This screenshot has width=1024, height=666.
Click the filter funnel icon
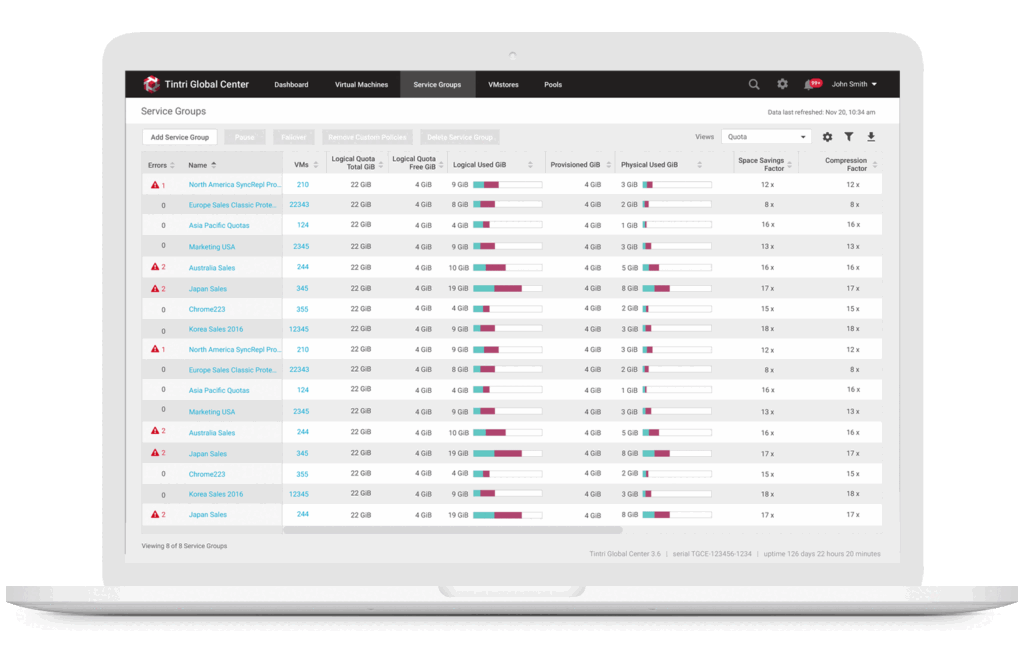[x=849, y=137]
